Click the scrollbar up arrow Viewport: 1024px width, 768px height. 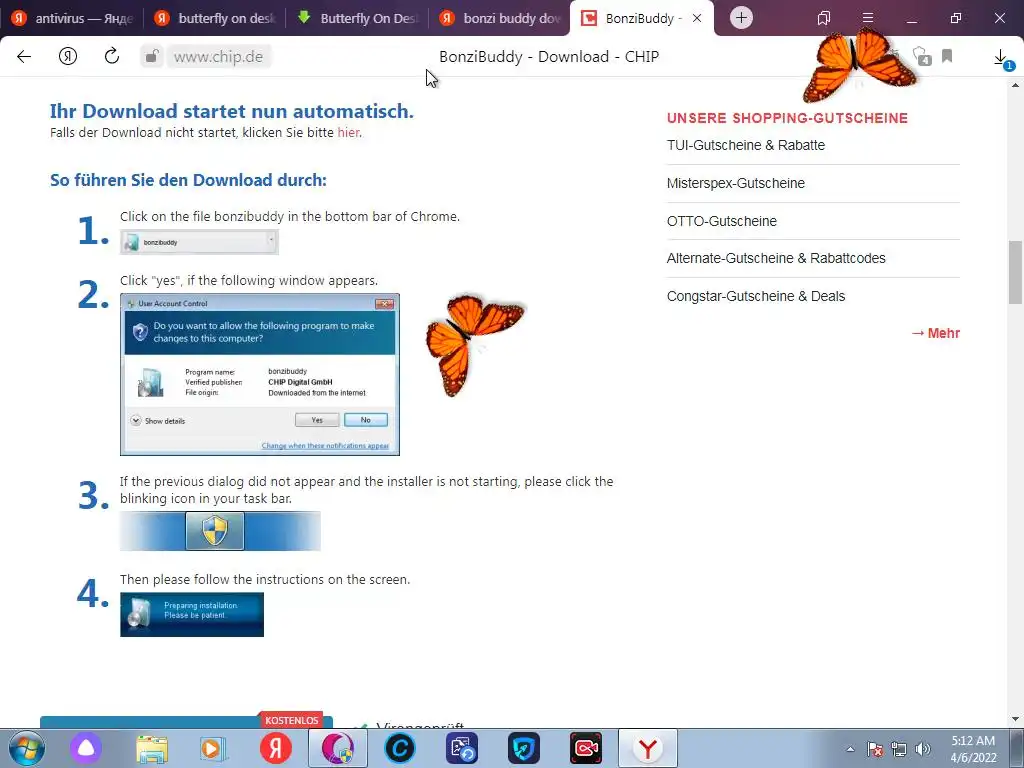pyautogui.click(x=1016, y=85)
